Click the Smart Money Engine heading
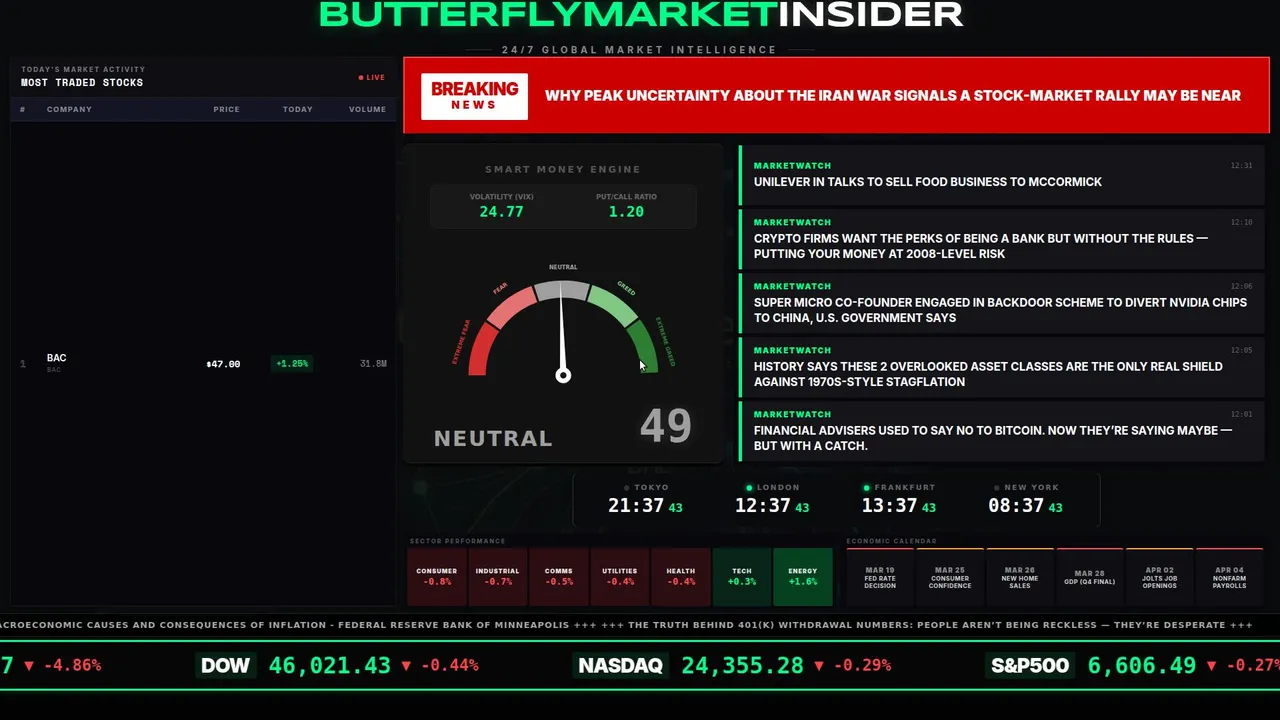This screenshot has height=720, width=1280. (563, 169)
